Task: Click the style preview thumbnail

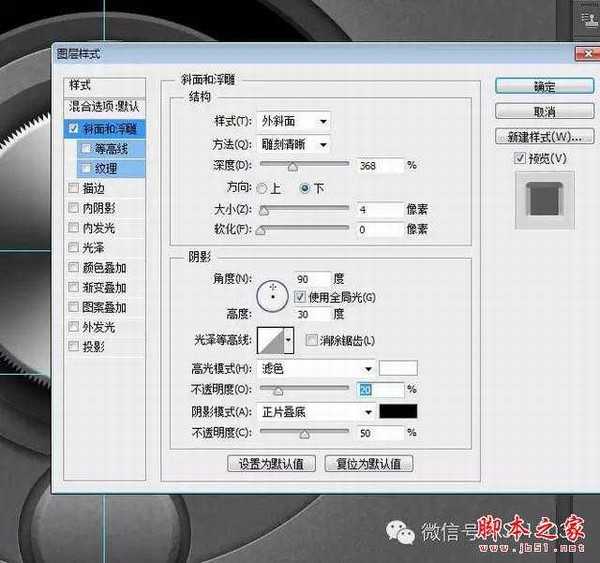Action: click(545, 200)
